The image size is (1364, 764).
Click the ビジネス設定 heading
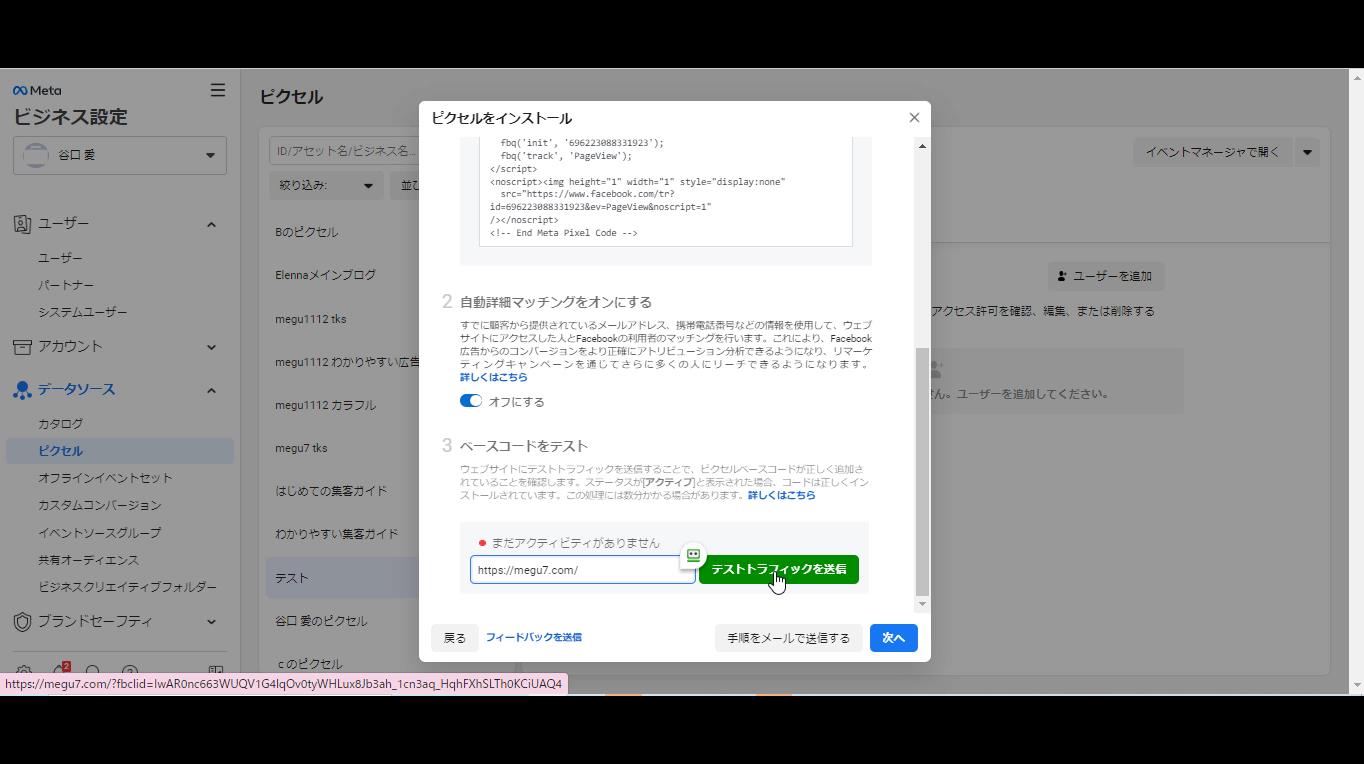pyautogui.click(x=70, y=117)
